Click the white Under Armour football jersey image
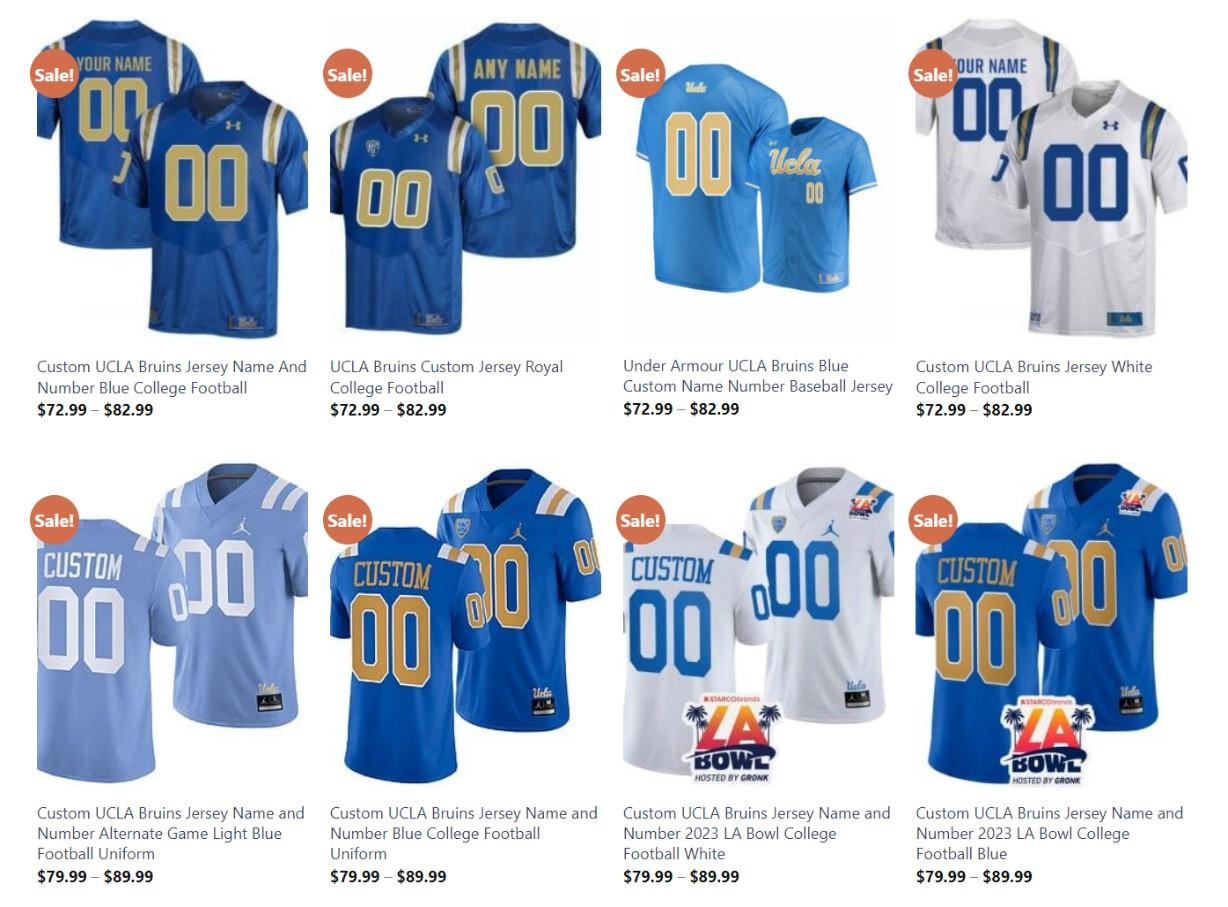This screenshot has width=1228, height=907. pos(1052,178)
